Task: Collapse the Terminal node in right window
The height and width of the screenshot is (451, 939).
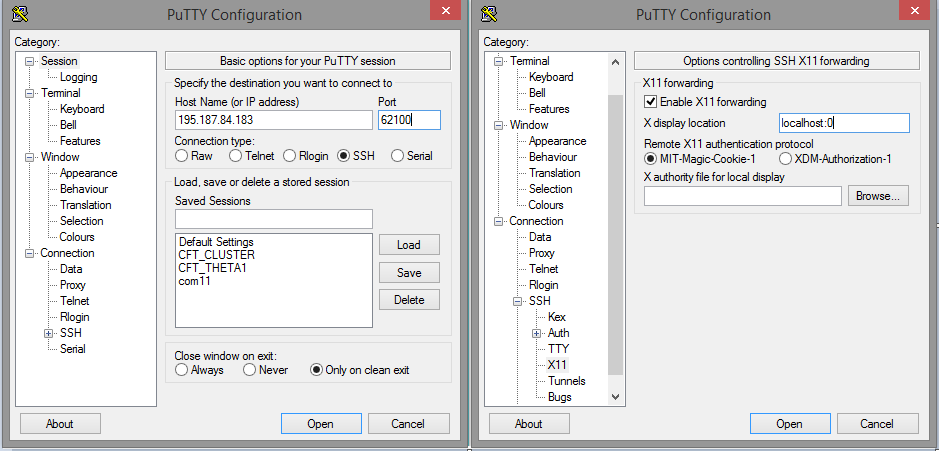Action: [x=498, y=61]
